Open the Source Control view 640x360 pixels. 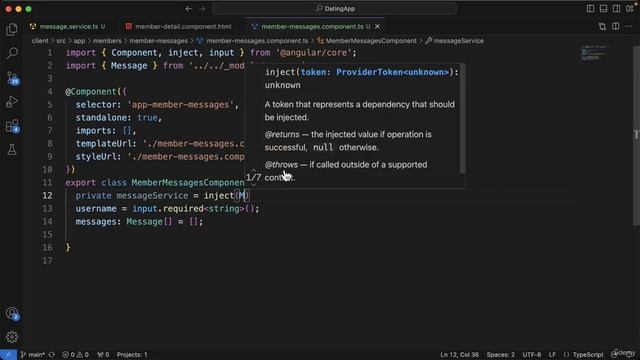12,78
